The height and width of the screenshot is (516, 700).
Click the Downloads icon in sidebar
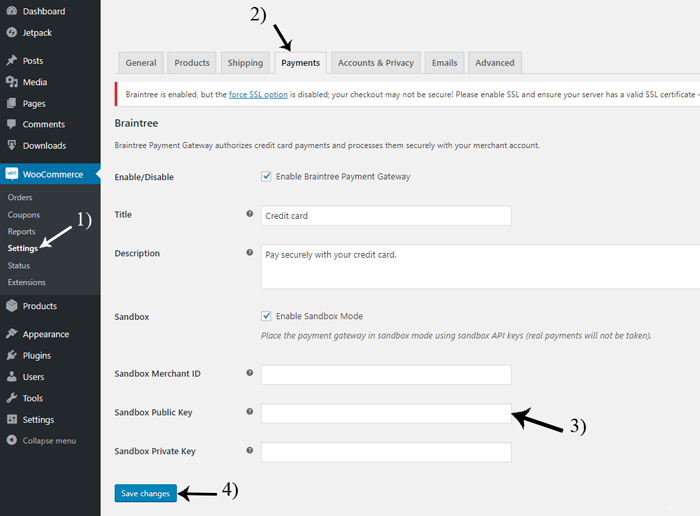[x=12, y=145]
